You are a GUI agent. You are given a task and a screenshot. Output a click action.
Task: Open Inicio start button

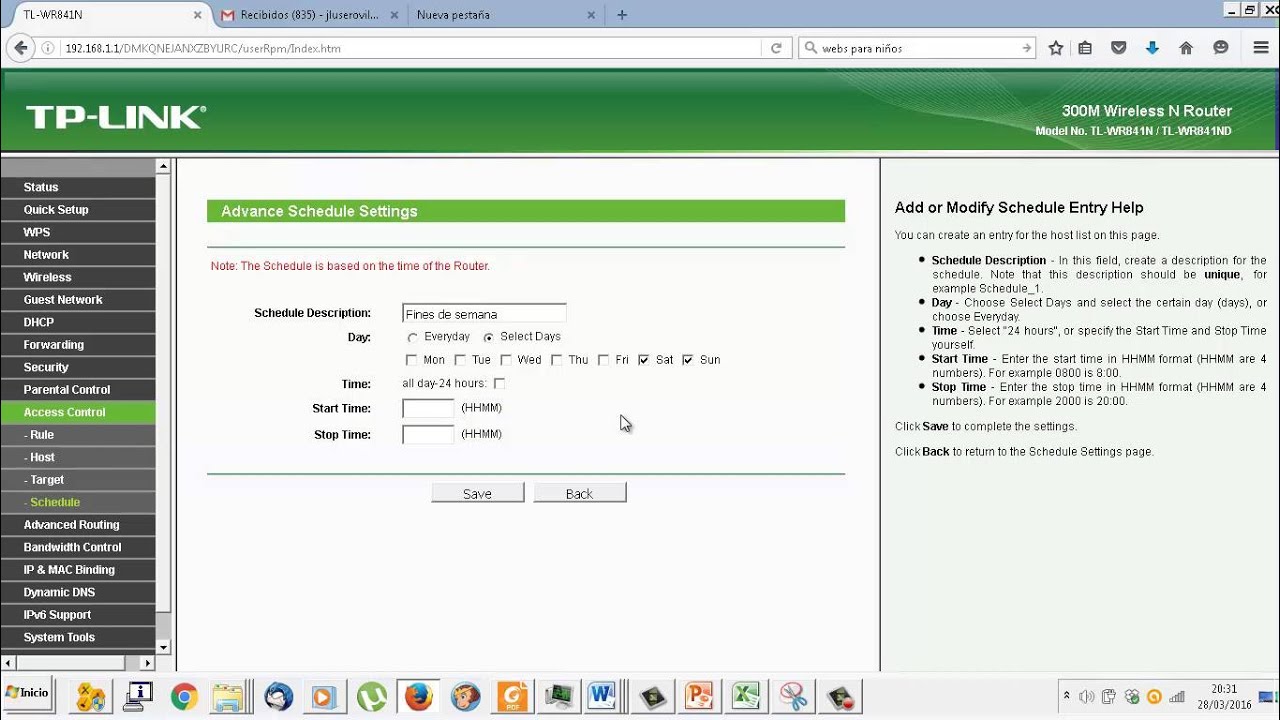tap(27, 693)
